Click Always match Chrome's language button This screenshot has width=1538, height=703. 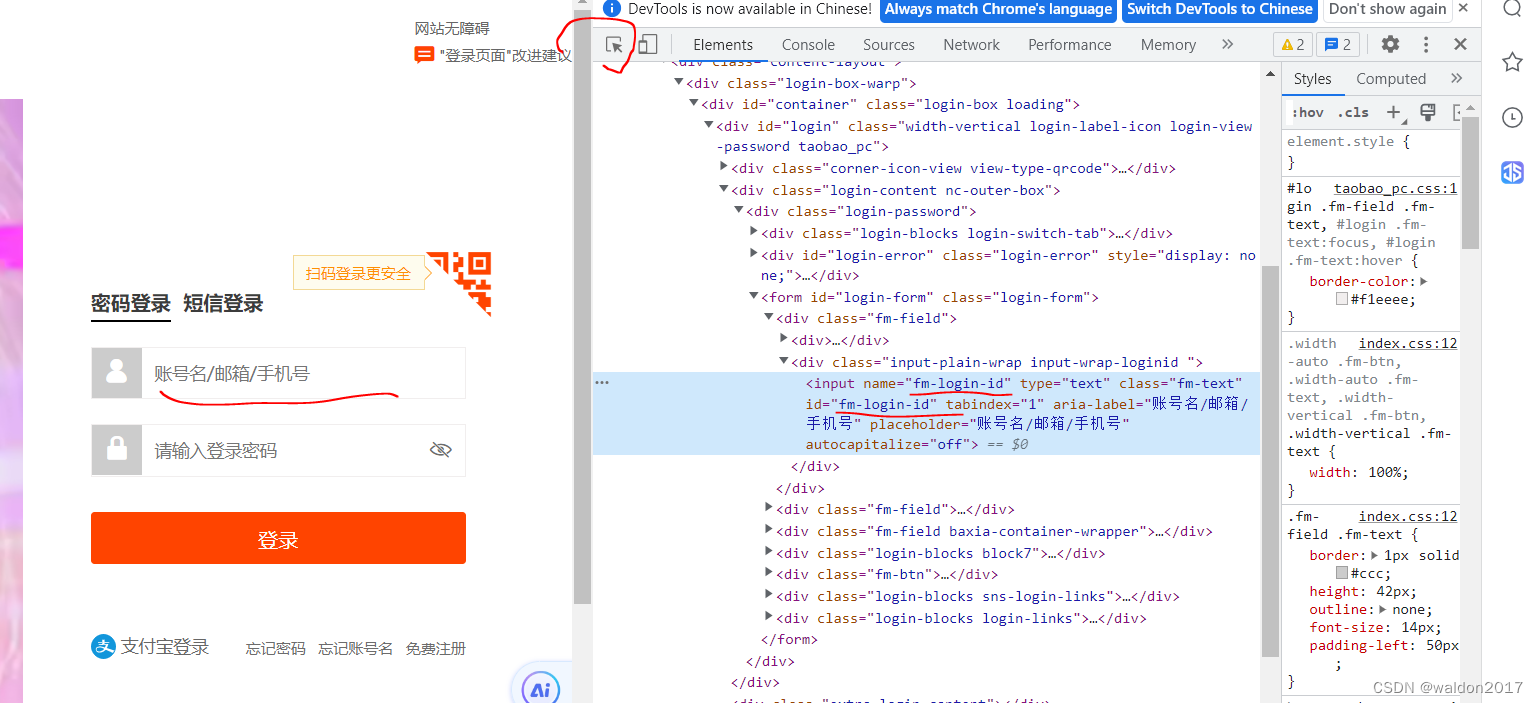click(998, 9)
